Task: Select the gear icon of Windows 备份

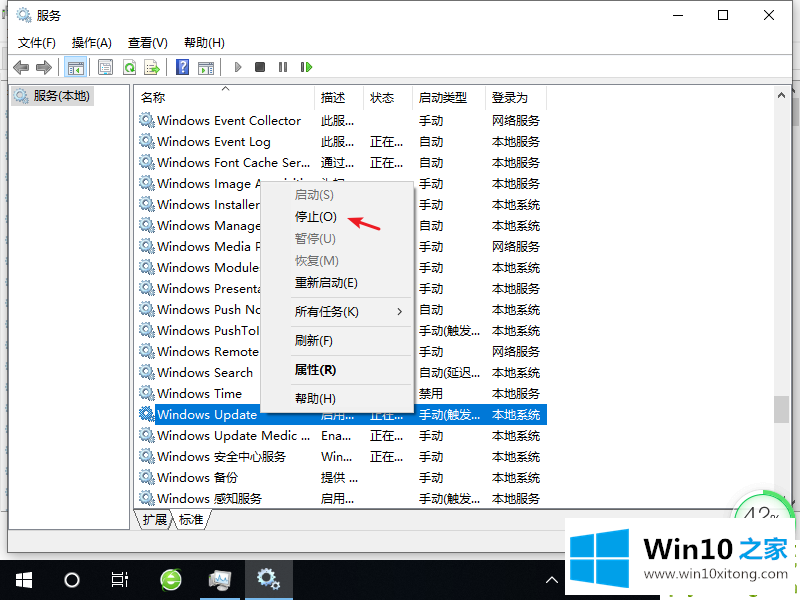Action: [147, 478]
